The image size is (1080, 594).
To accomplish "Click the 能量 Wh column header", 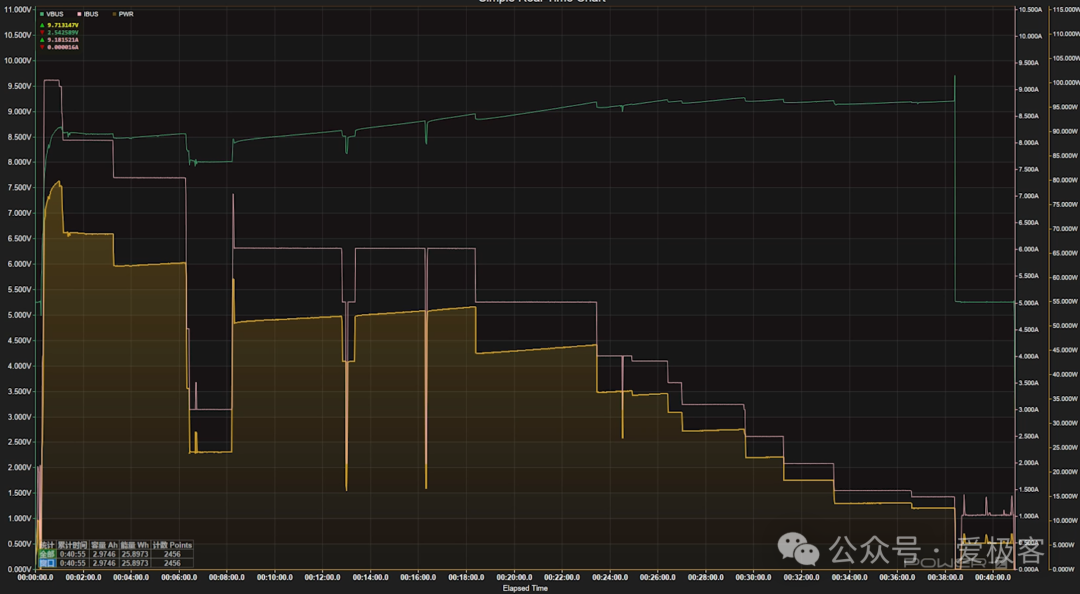I will pyautogui.click(x=135, y=545).
